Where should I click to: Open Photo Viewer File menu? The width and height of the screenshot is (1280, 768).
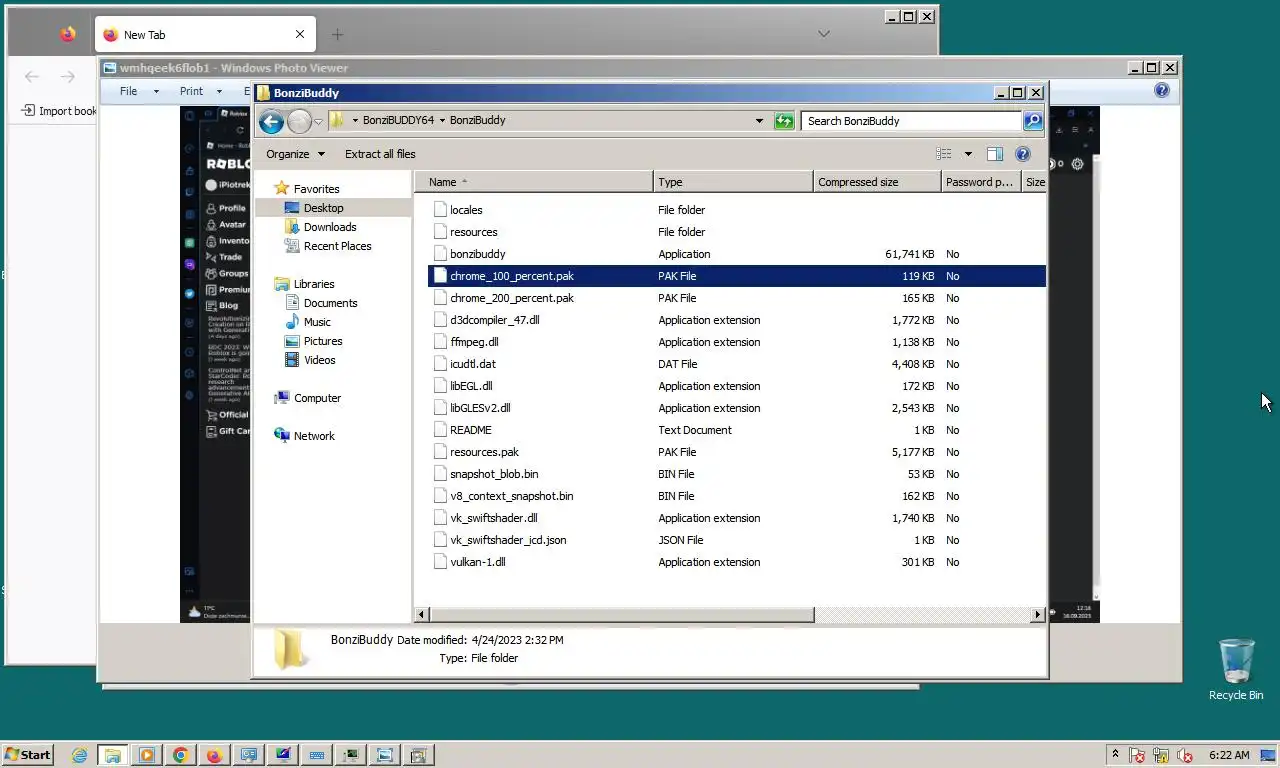coord(128,91)
